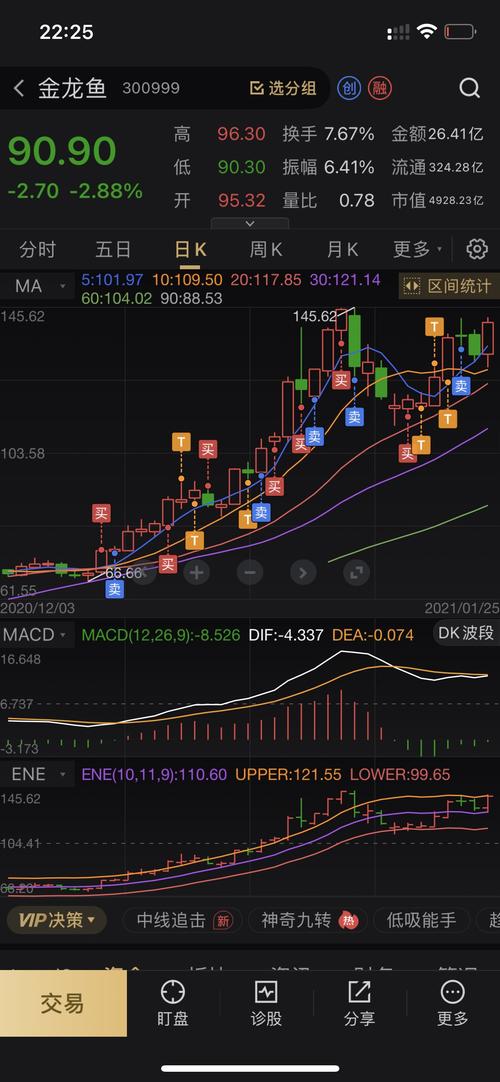Image resolution: width=500 pixels, height=1082 pixels.
Task: Tap the 量比 0.78 value
Action: (357, 201)
